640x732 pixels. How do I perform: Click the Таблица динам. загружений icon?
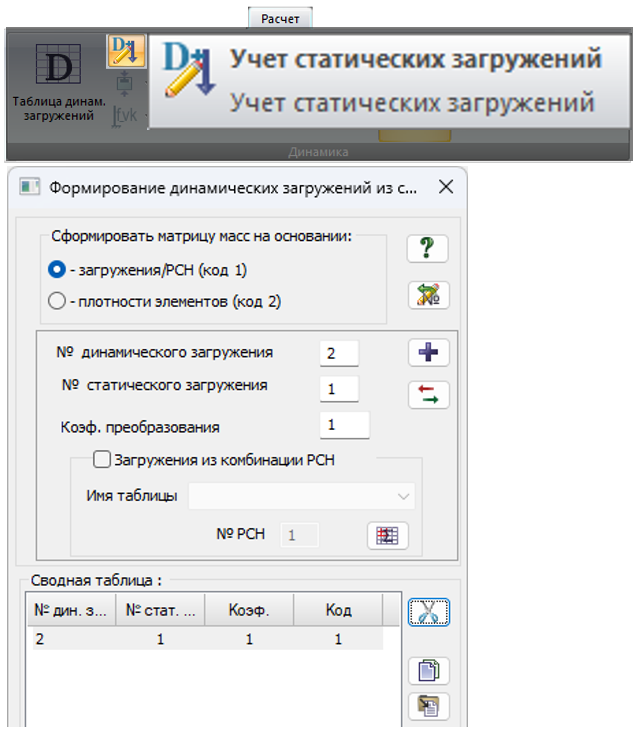[60, 68]
